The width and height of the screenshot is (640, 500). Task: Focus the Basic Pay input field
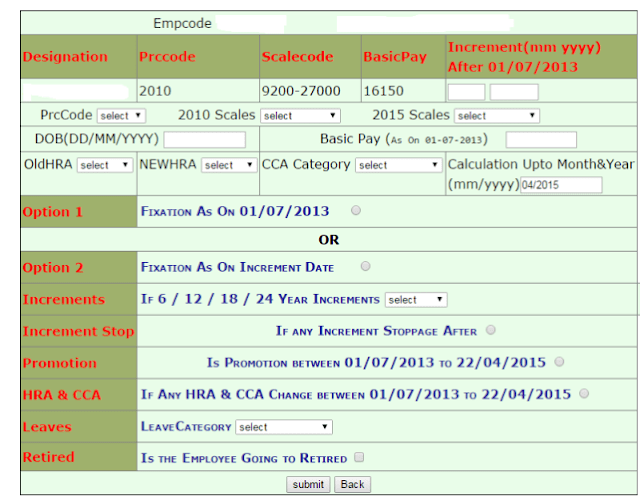click(x=541, y=140)
